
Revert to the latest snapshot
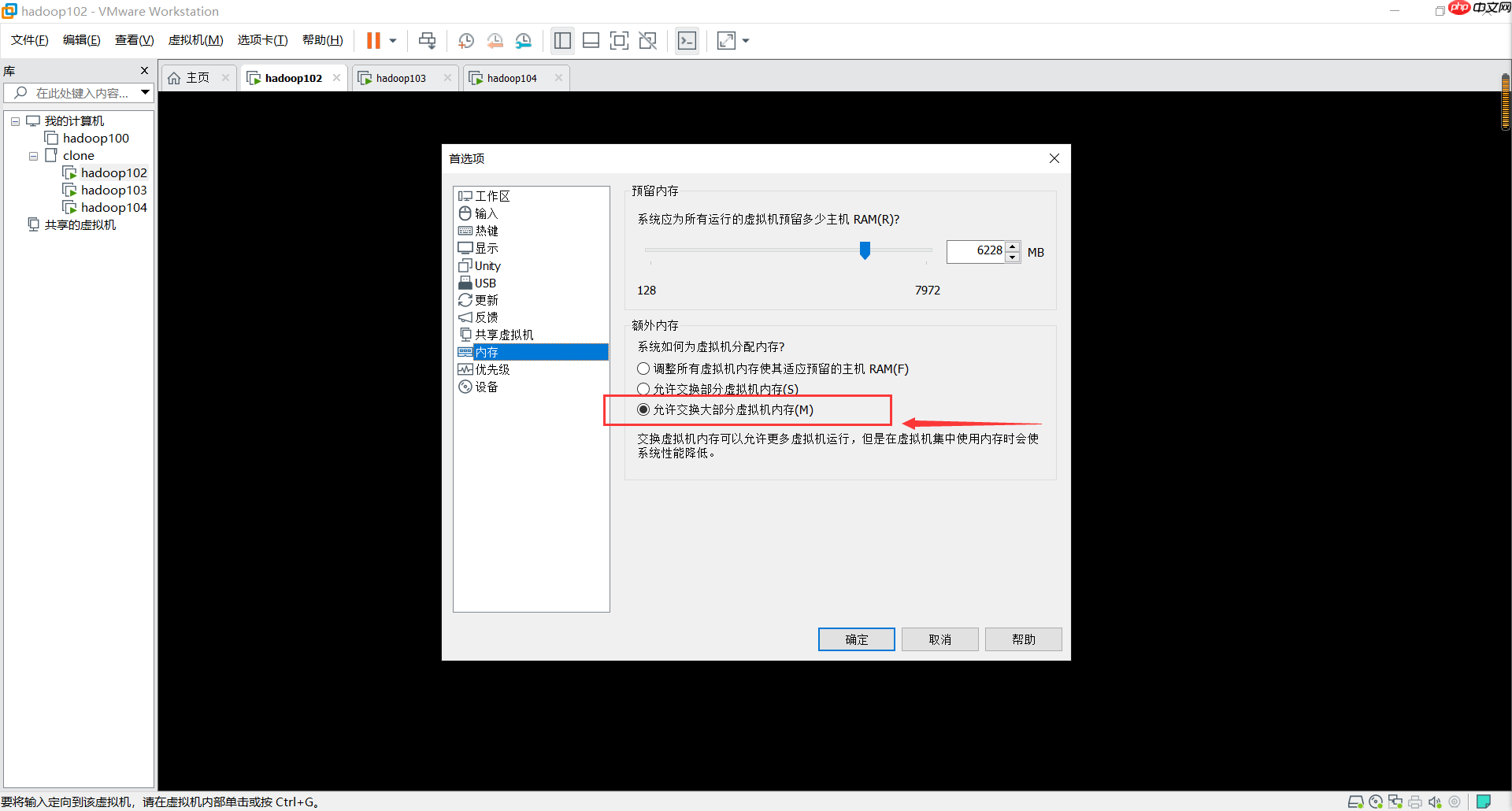pyautogui.click(x=495, y=40)
